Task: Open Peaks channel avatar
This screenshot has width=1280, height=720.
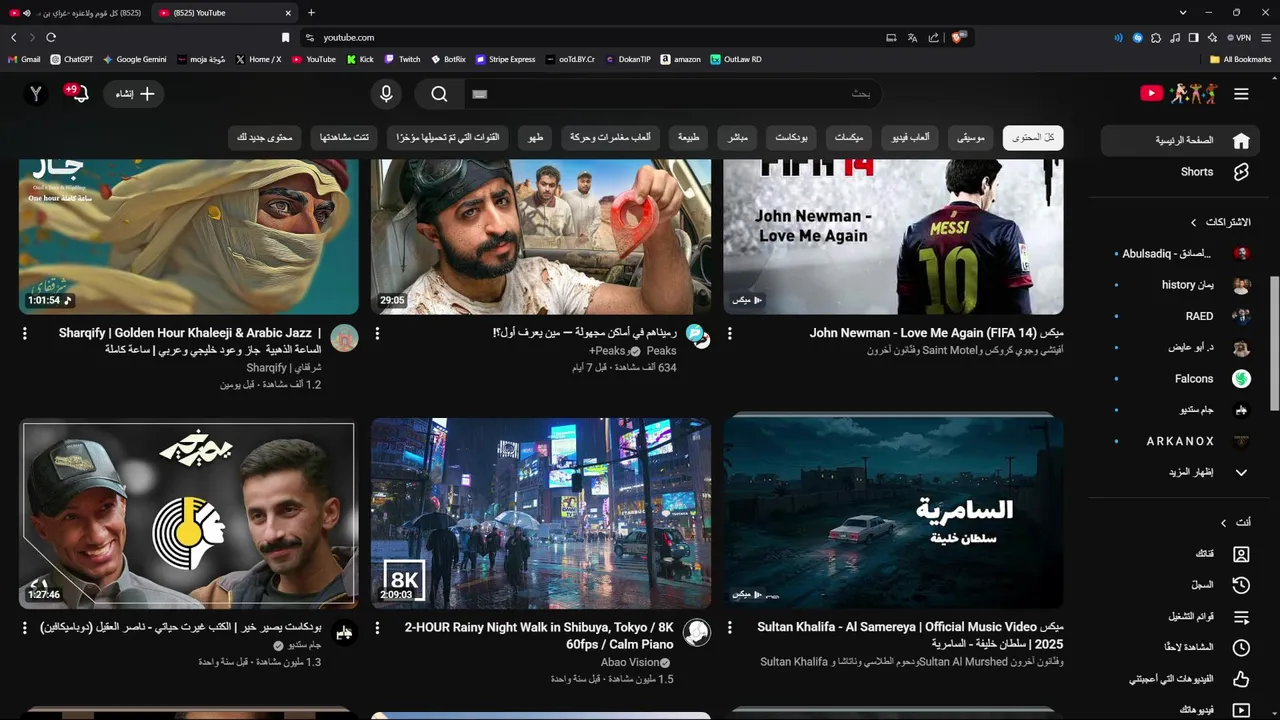Action: (x=697, y=337)
